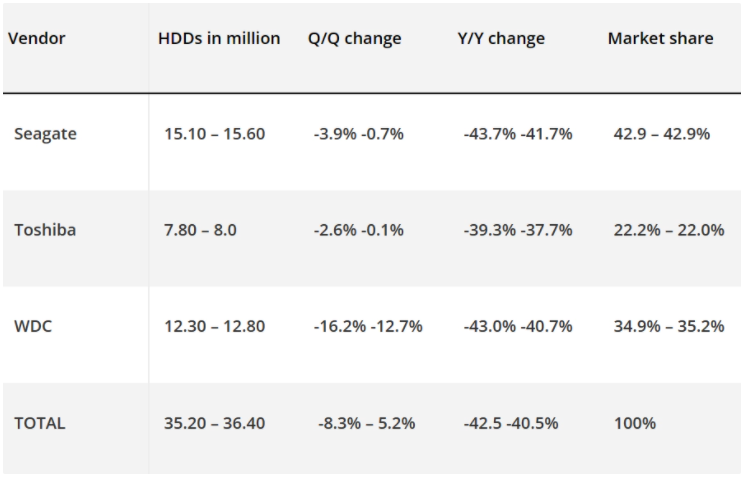Click the Toshiba vendor cell
This screenshot has width=743, height=479.
point(45,230)
